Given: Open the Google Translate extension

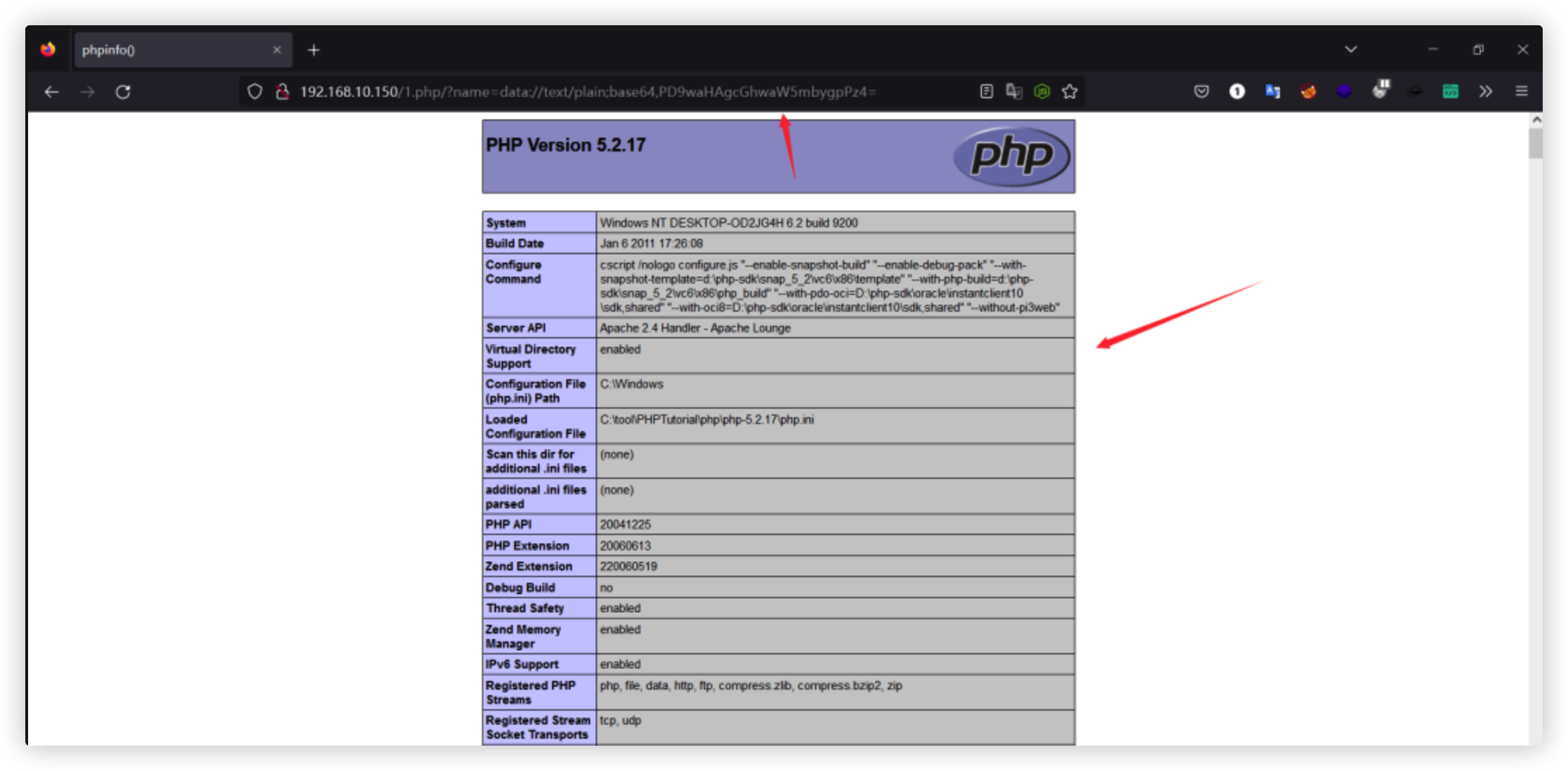Looking at the screenshot, I should click(x=1272, y=91).
